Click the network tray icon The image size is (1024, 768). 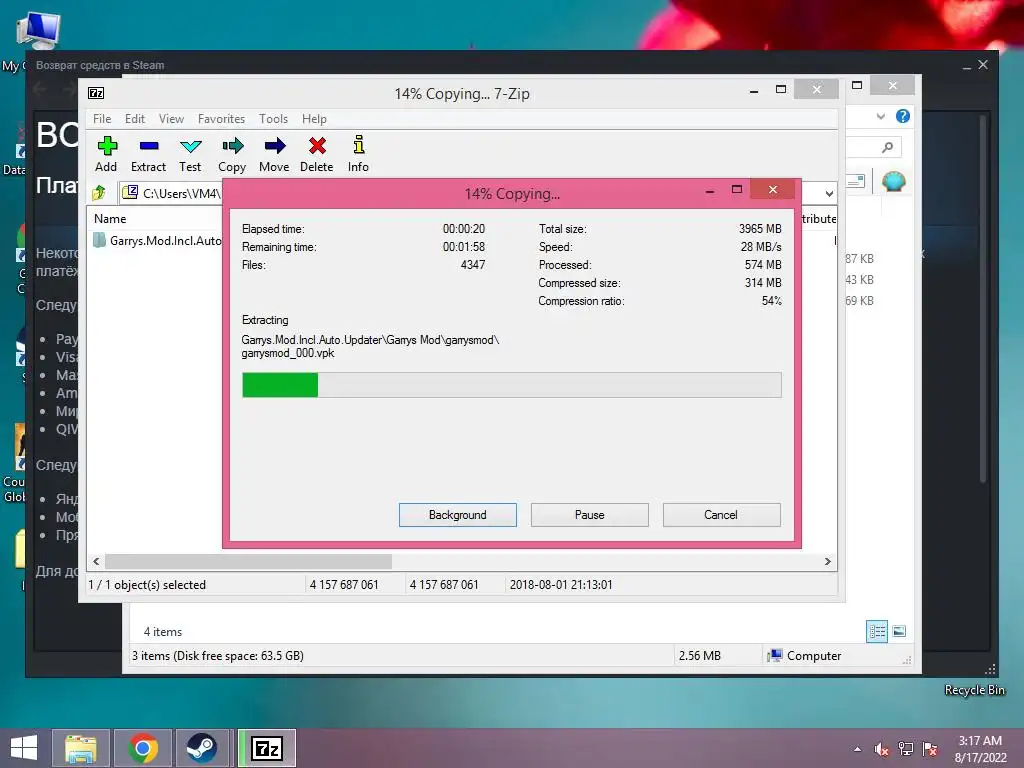coord(906,749)
